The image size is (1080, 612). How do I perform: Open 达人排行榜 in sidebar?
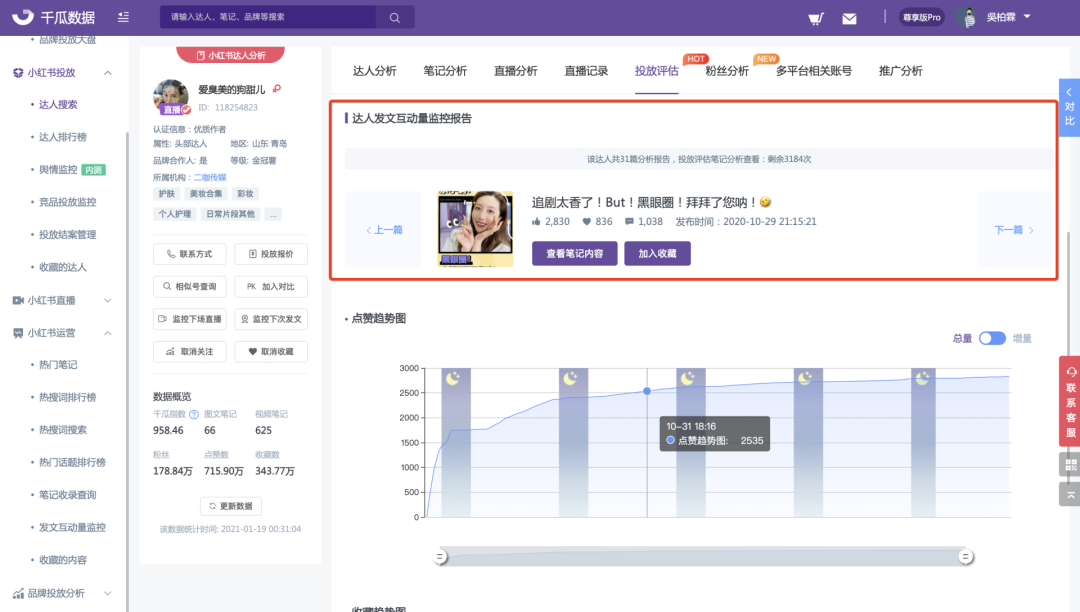point(63,137)
